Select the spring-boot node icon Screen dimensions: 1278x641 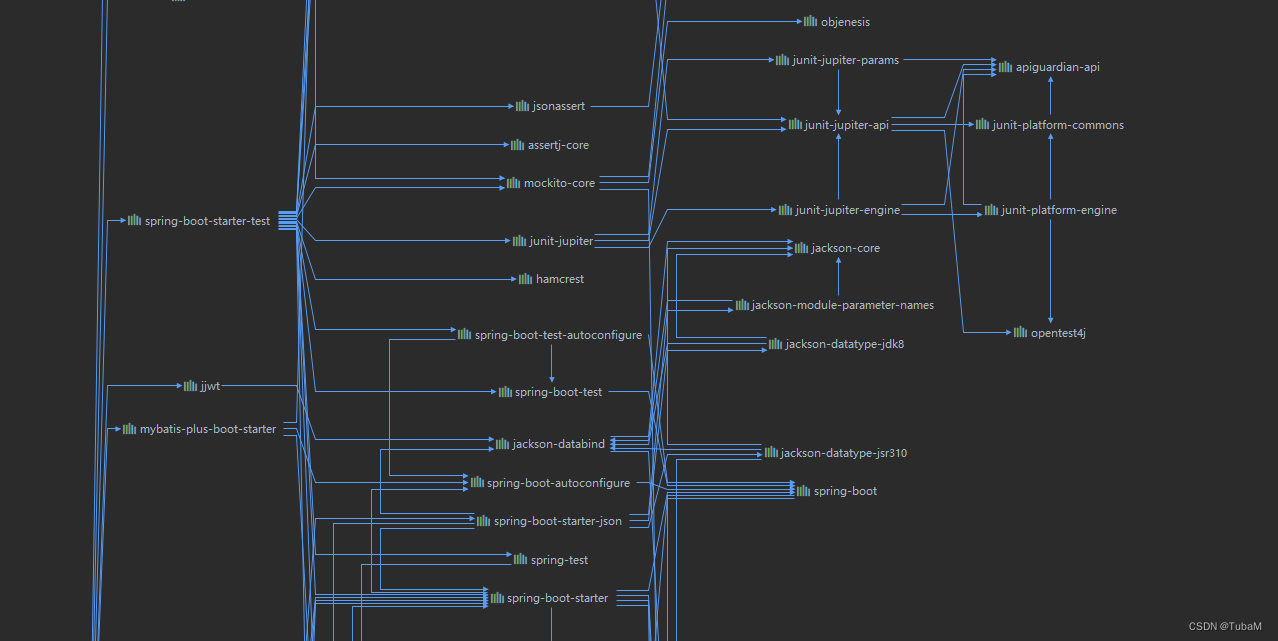click(802, 490)
